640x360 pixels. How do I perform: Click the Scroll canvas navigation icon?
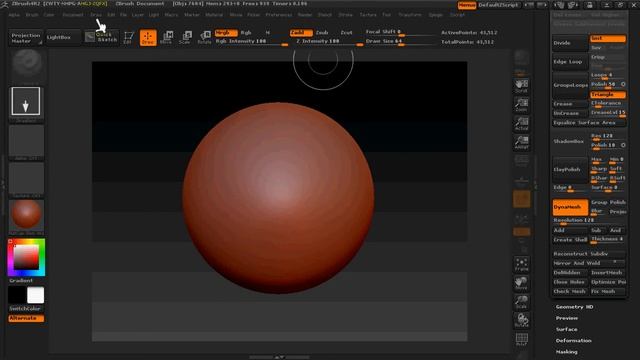click(521, 86)
